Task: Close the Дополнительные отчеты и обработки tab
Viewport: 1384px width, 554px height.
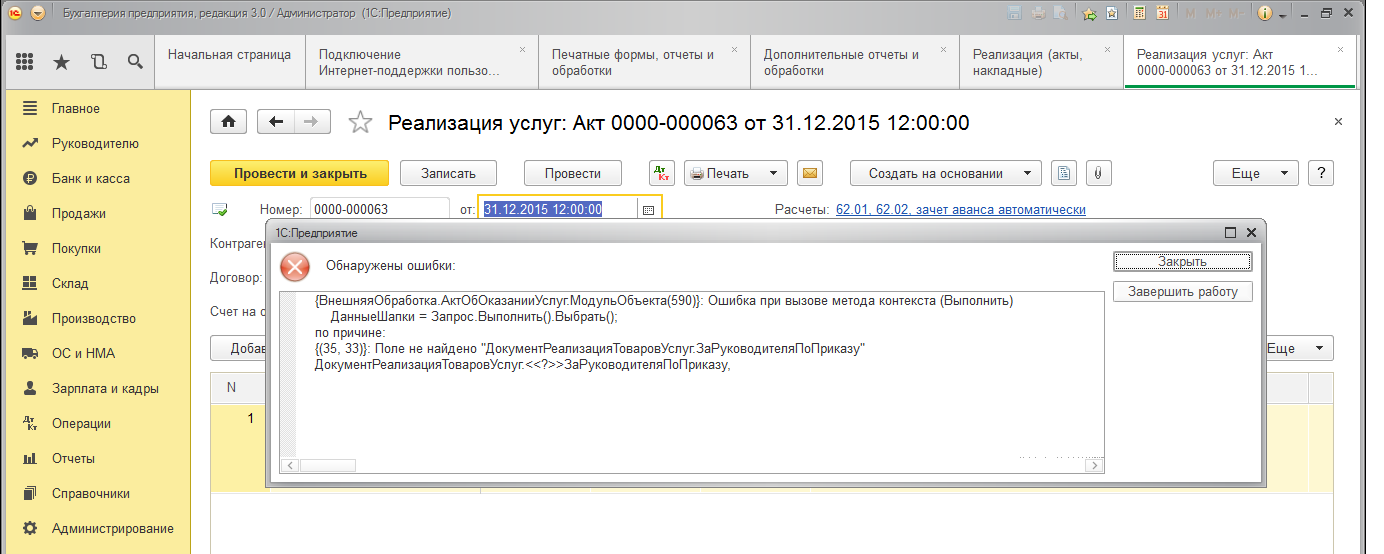Action: 944,49
